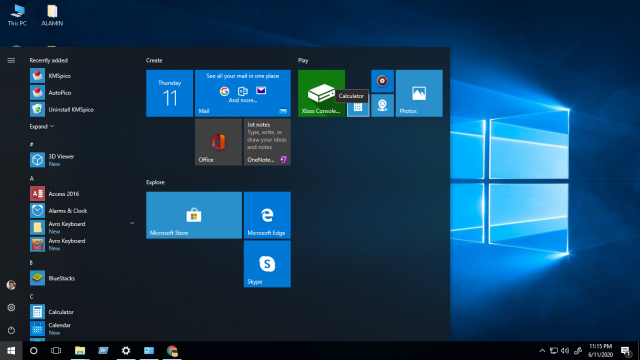Click the Create group header

[x=154, y=60]
